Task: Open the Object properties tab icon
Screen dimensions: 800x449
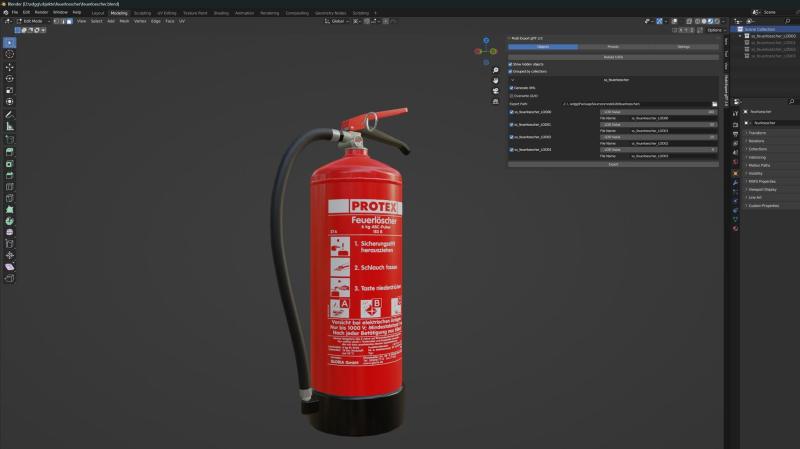Action: (x=735, y=173)
